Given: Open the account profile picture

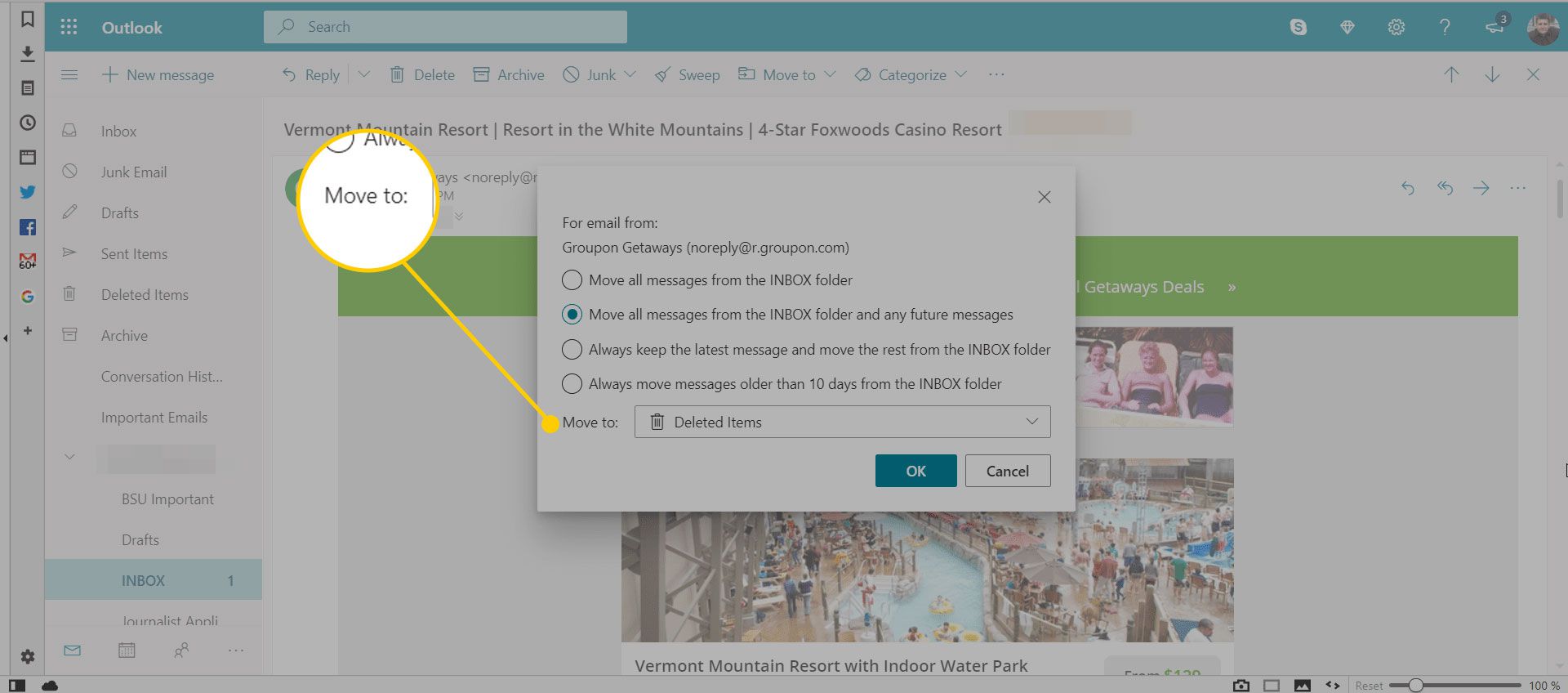Looking at the screenshot, I should click(x=1543, y=29).
